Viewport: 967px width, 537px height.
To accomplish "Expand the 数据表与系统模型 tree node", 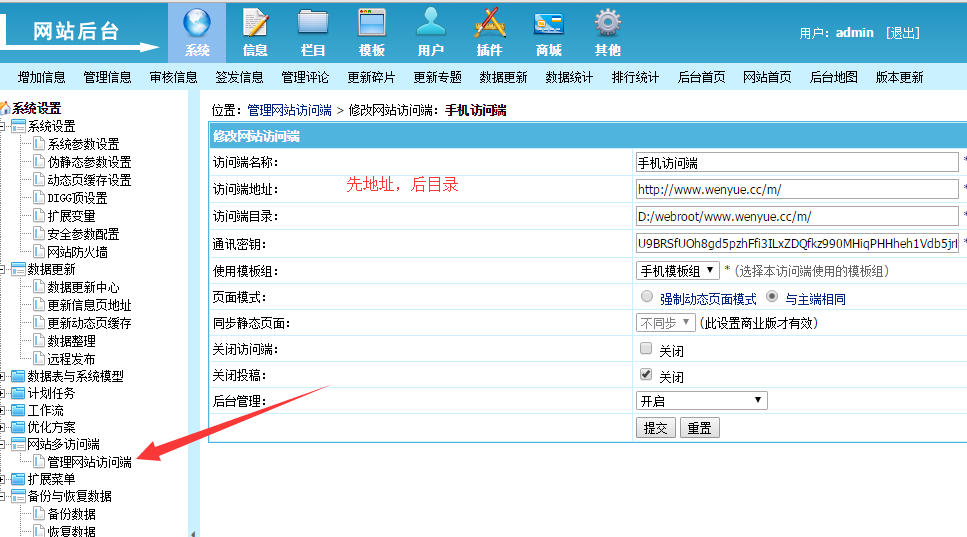I will tap(5, 376).
